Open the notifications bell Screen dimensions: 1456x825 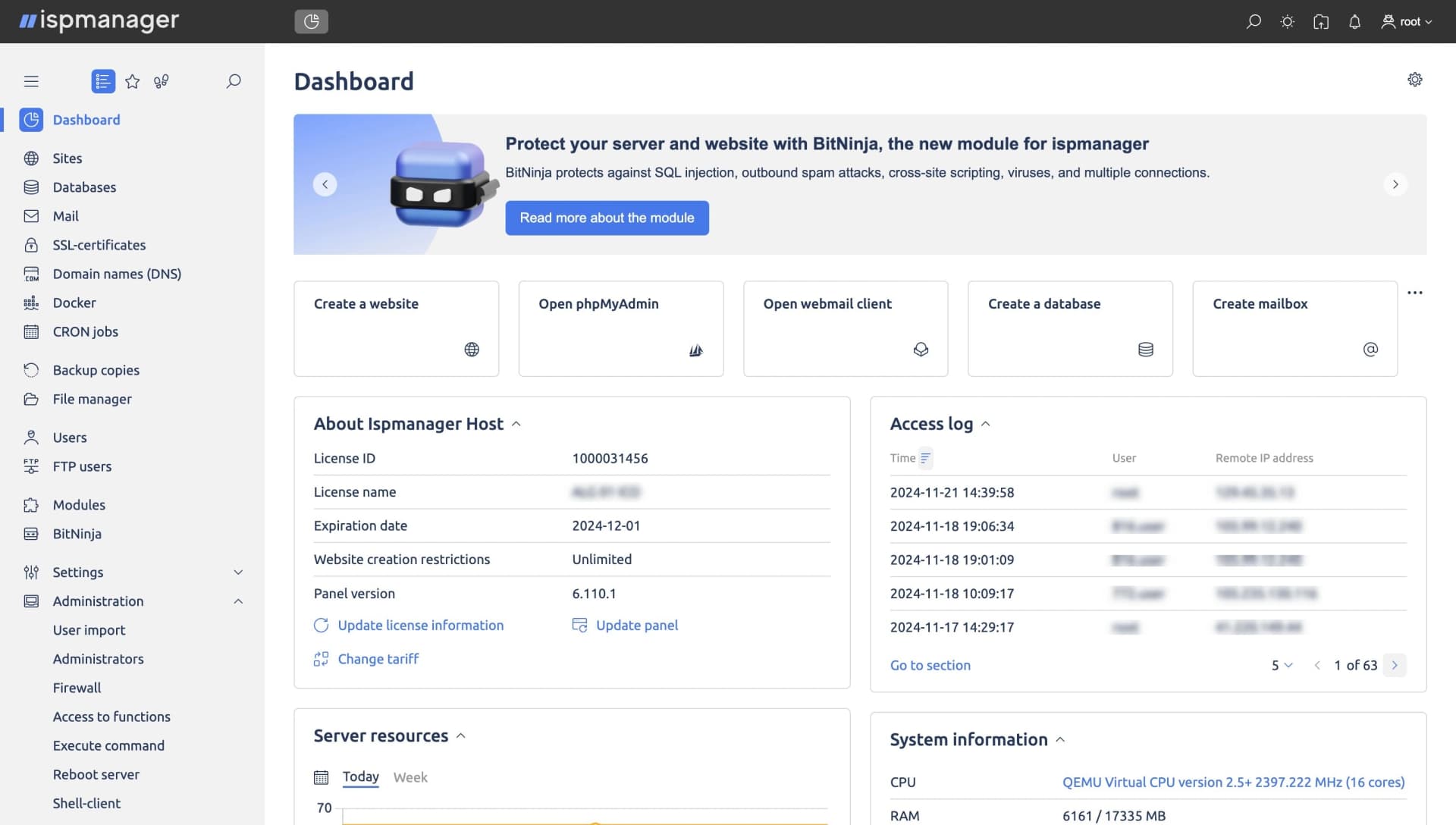[x=1354, y=21]
